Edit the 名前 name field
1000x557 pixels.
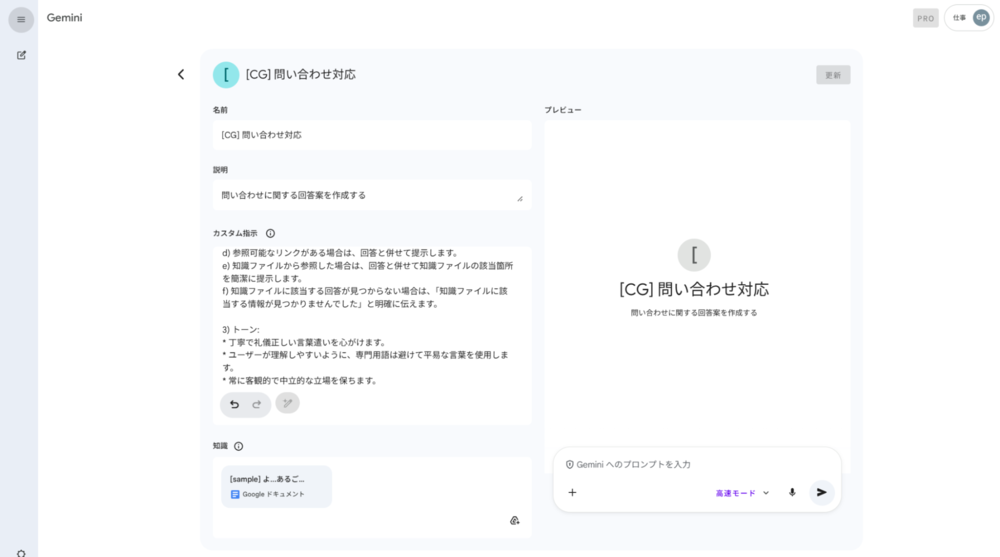pos(372,135)
